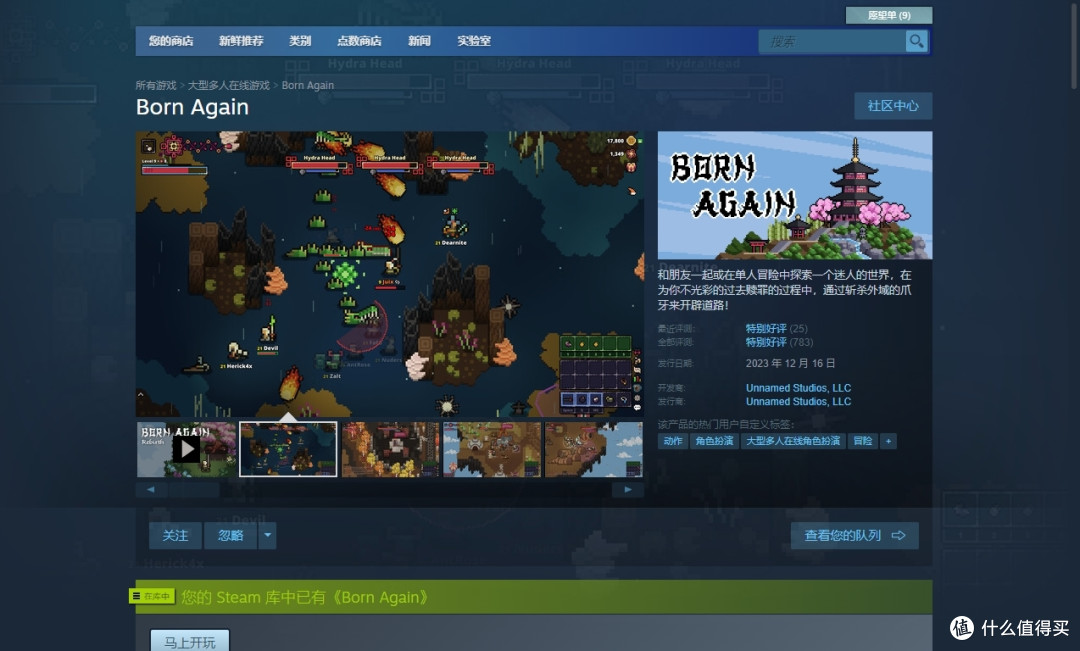1080x651 pixels.
Task: Select the fifth screenshot thumbnail with clouds
Action: pyautogui.click(x=594, y=449)
